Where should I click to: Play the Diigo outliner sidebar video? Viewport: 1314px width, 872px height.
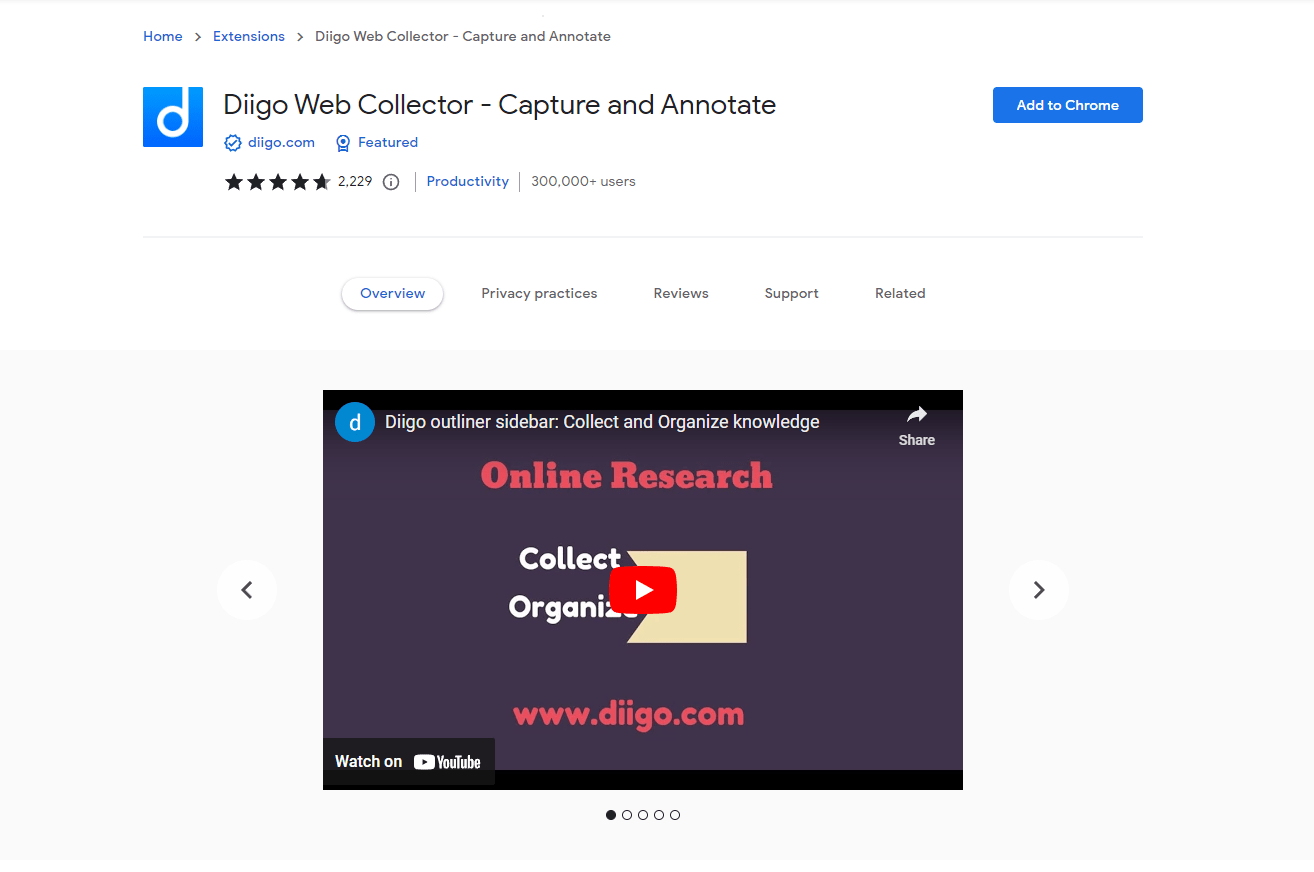click(x=642, y=590)
